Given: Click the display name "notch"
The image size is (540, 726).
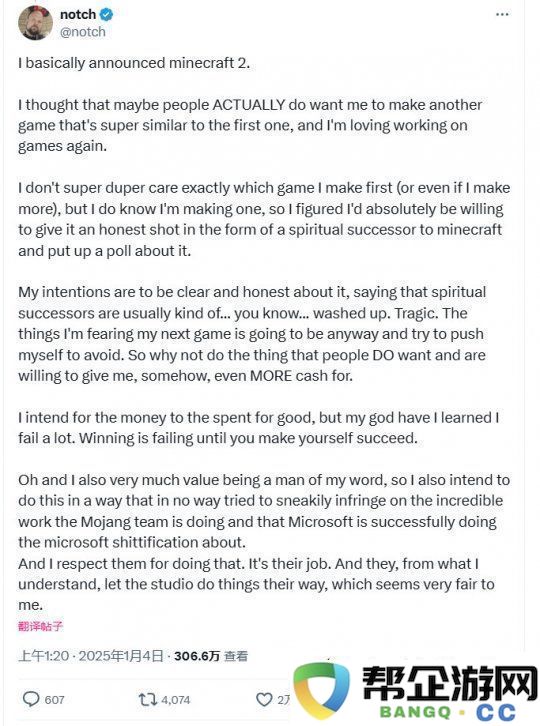Looking at the screenshot, I should [78, 15].
